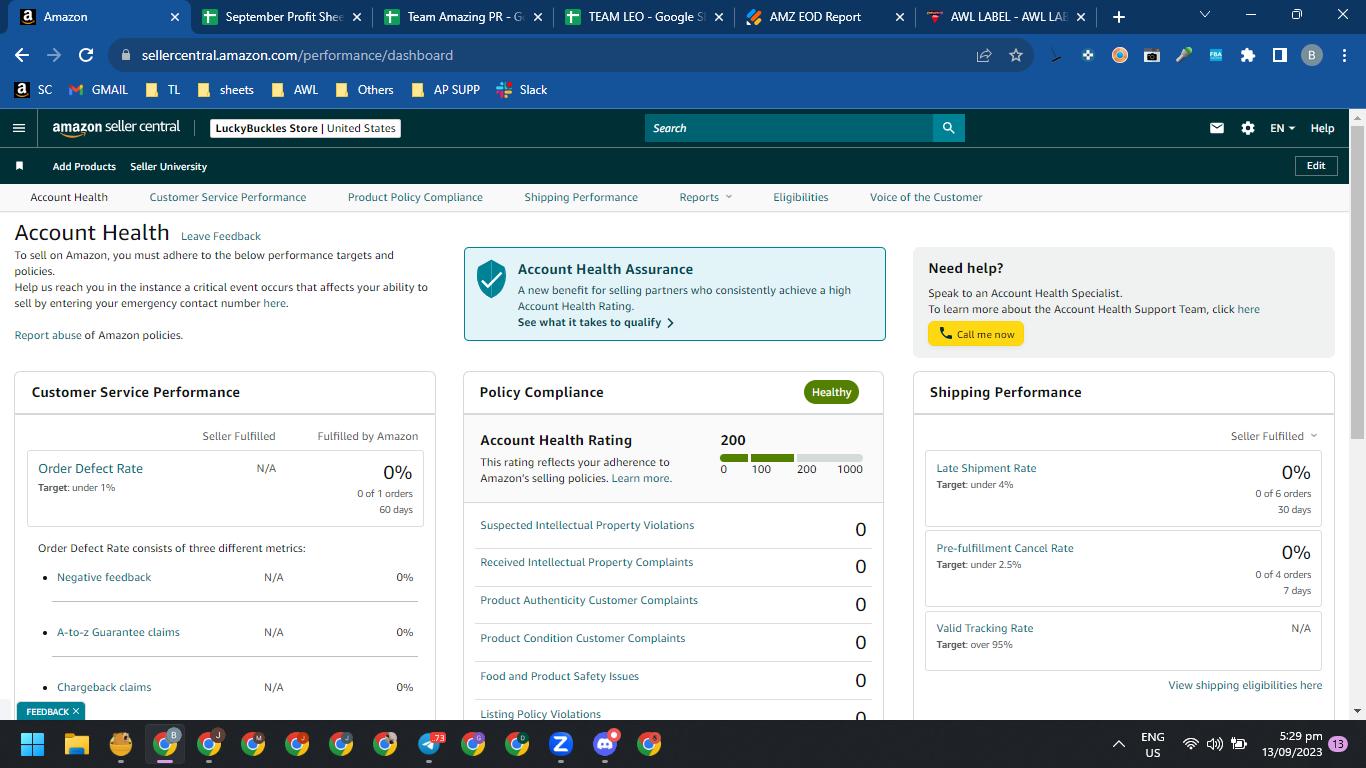Click the Add Products link
Viewport: 1366px width, 768px height.
[84, 166]
